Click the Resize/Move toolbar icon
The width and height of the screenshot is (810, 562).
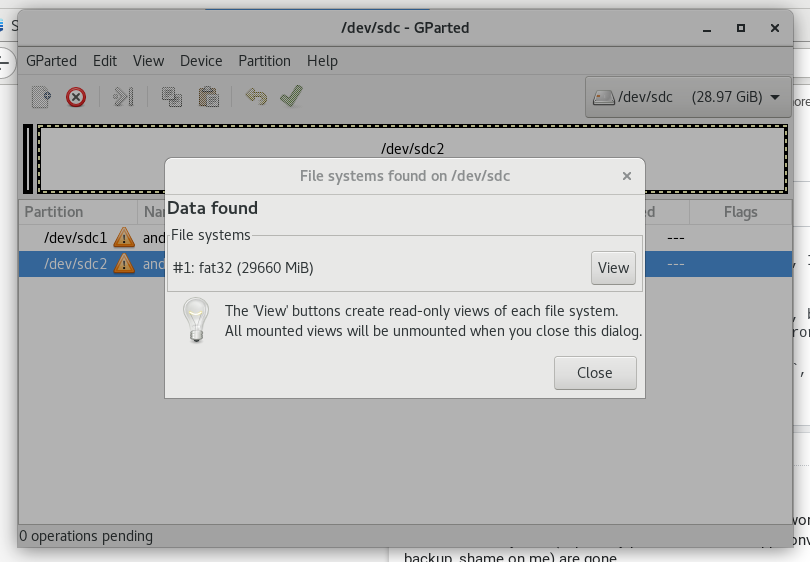[123, 97]
